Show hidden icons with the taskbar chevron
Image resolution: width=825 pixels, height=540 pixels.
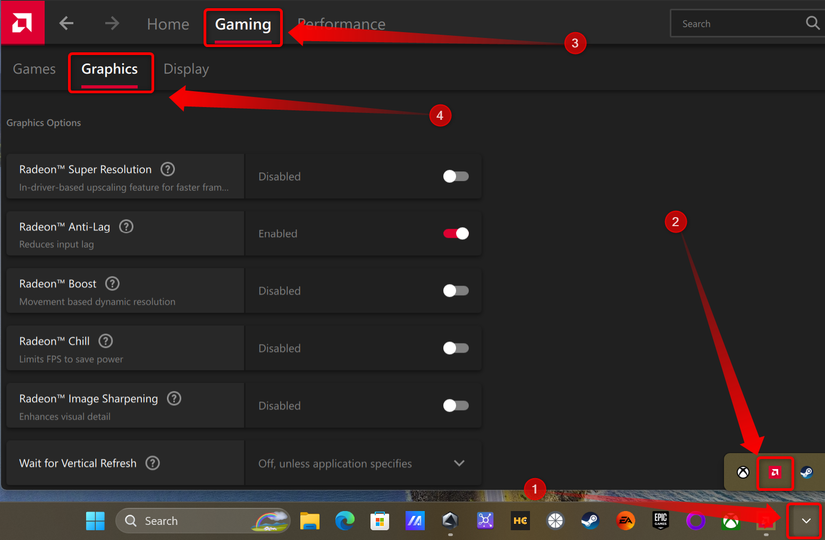(806, 521)
